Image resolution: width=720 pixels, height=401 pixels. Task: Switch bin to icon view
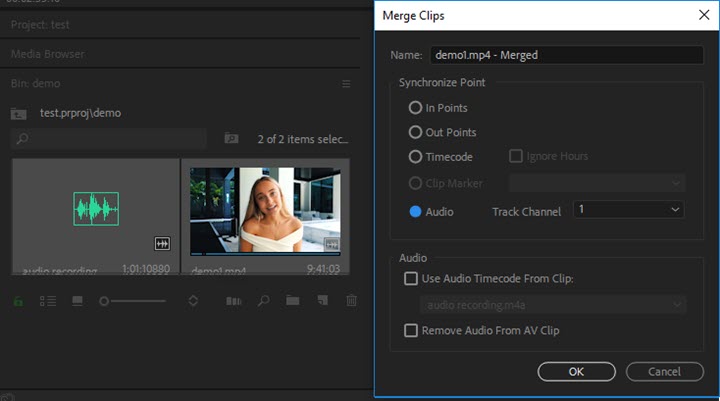tap(77, 300)
